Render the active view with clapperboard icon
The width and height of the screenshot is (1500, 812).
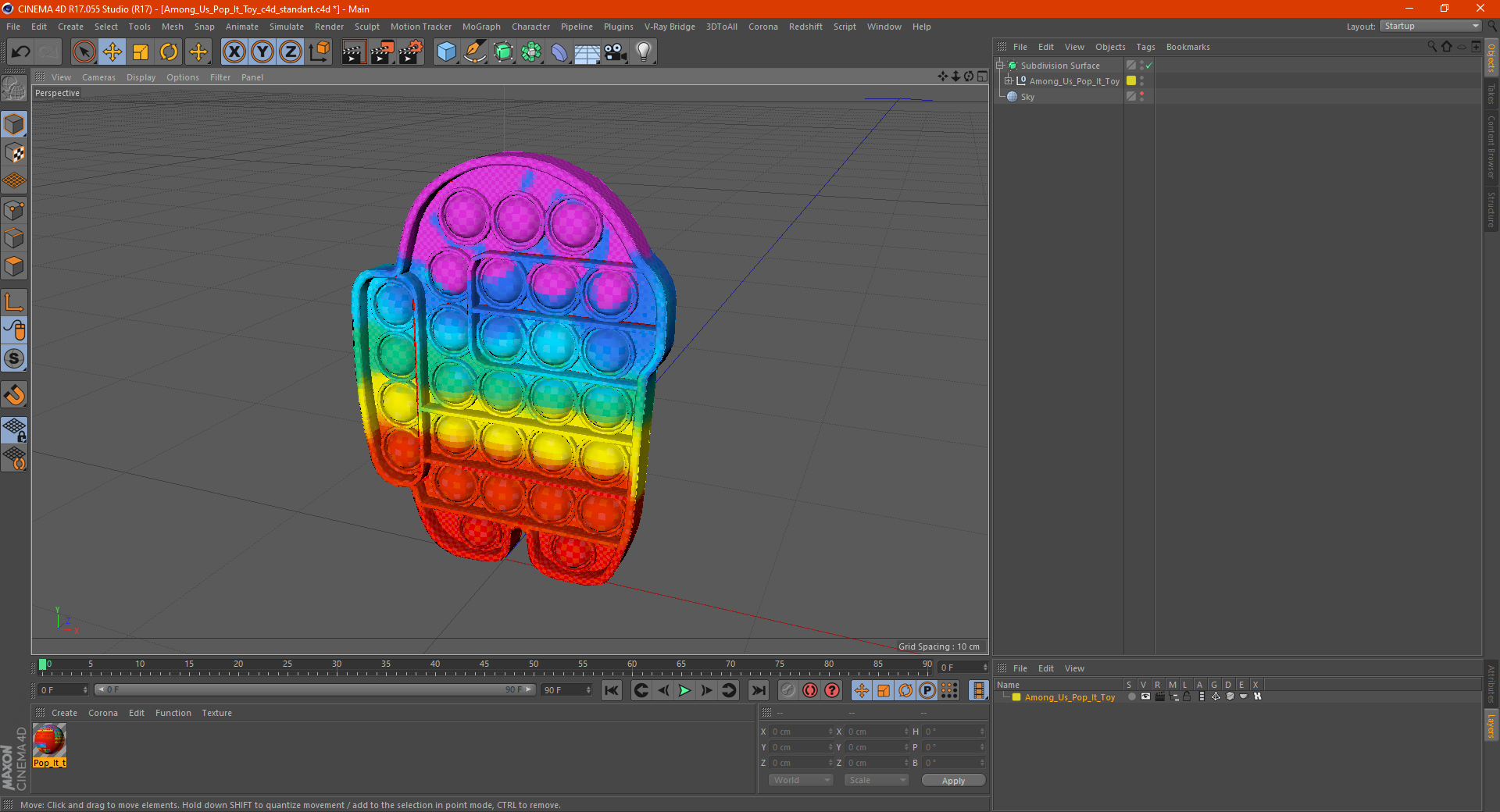pos(353,52)
